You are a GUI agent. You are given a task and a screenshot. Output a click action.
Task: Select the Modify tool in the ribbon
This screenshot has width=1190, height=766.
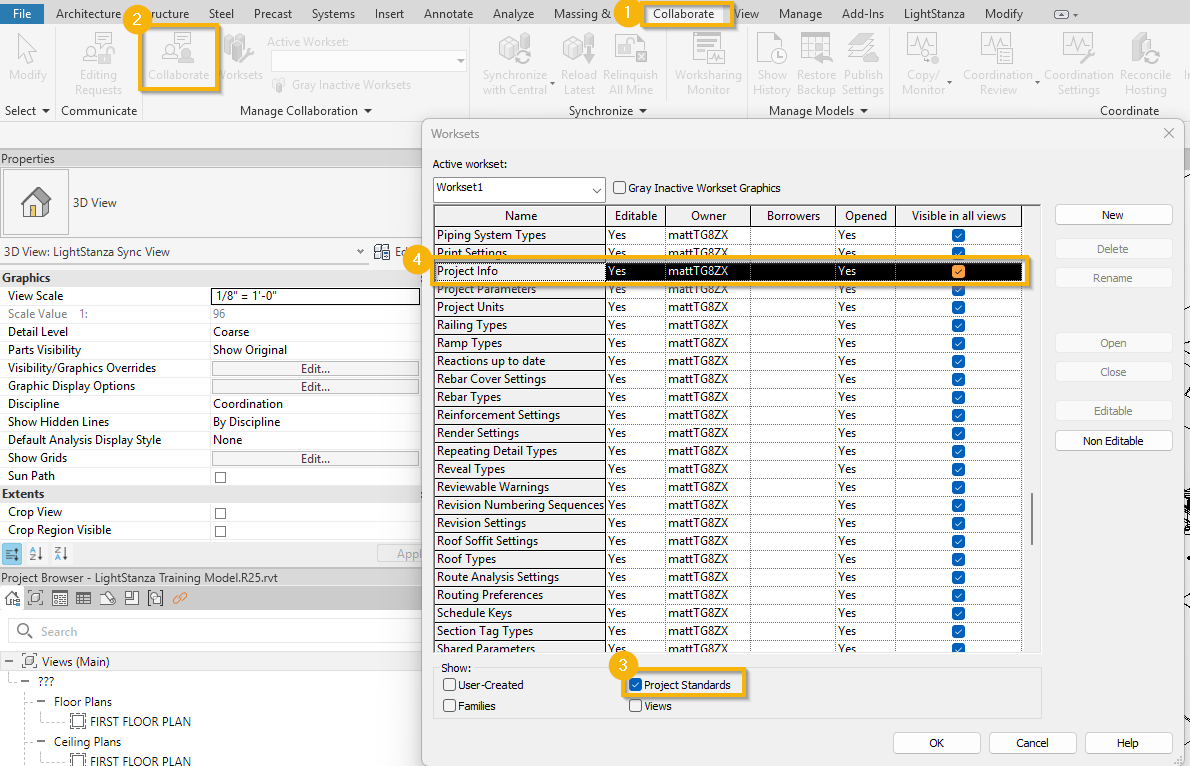point(27,58)
